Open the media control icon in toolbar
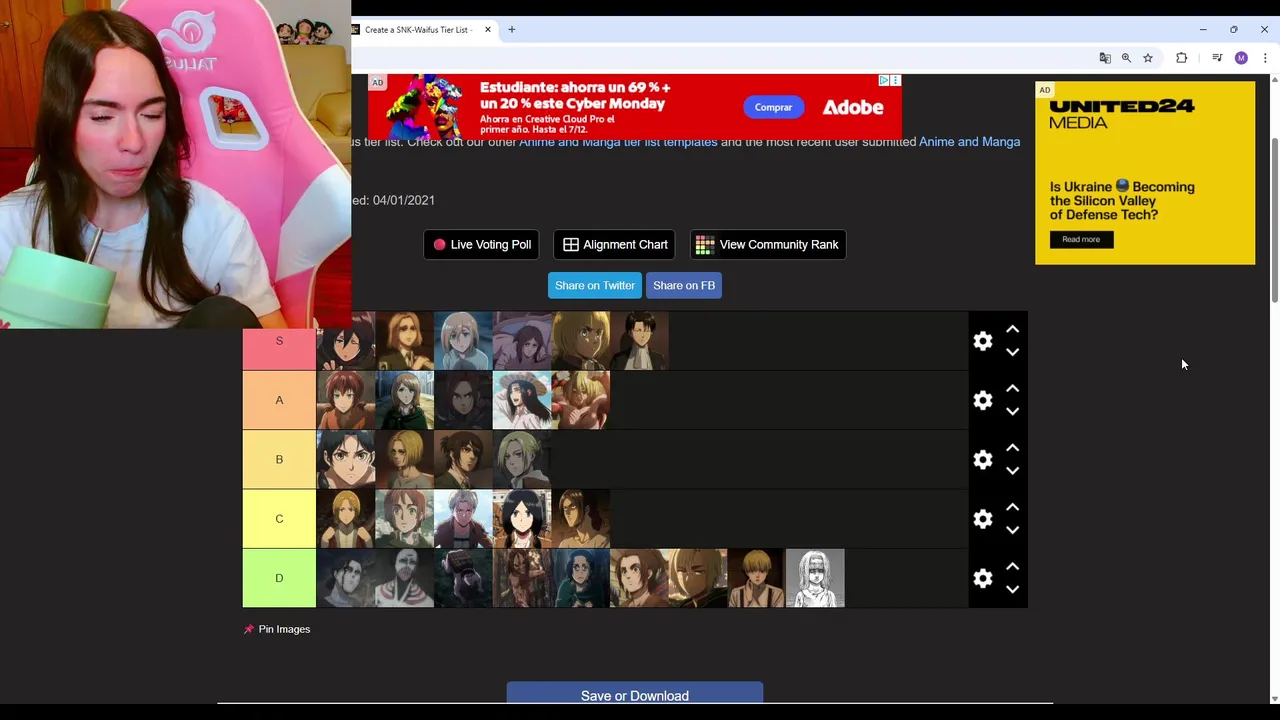 [x=1217, y=58]
